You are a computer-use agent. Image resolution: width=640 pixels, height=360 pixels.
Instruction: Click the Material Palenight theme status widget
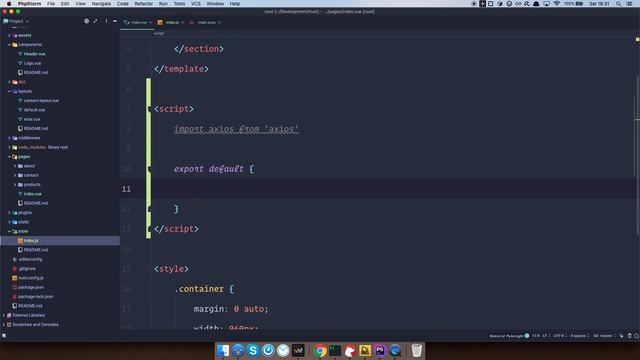point(509,336)
